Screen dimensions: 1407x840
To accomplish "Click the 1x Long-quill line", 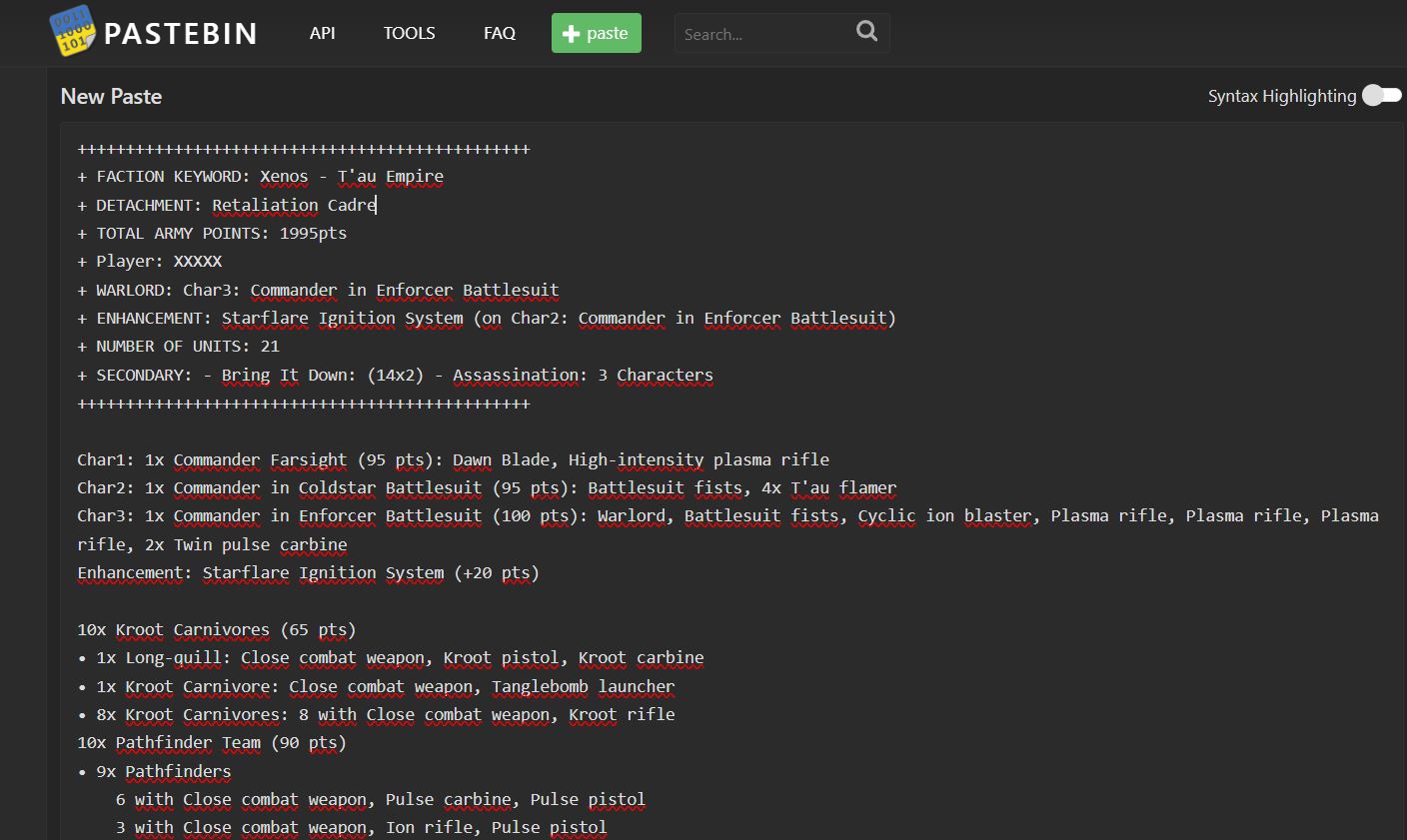I will [391, 657].
